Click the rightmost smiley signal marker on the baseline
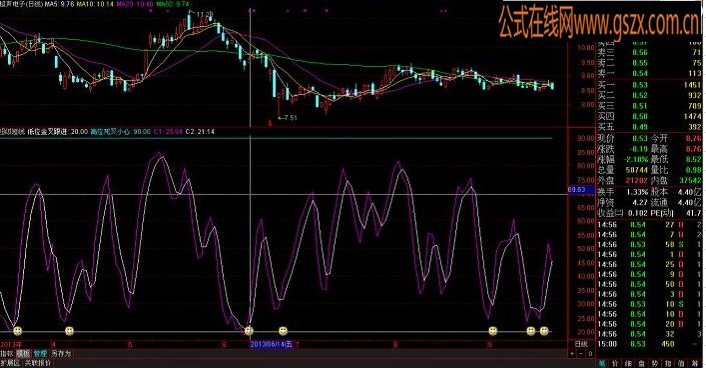Viewport: 706px width, 368px height. coord(544,331)
